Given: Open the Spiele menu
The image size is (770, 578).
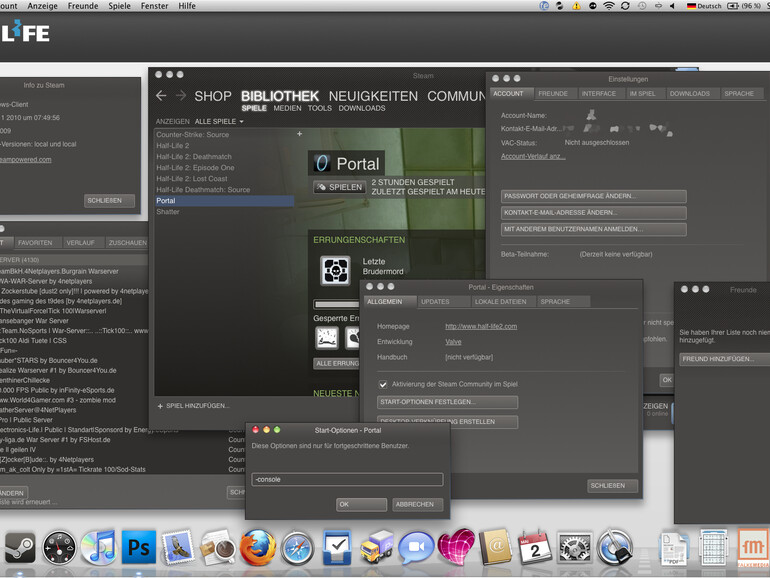Looking at the screenshot, I should [x=119, y=6].
